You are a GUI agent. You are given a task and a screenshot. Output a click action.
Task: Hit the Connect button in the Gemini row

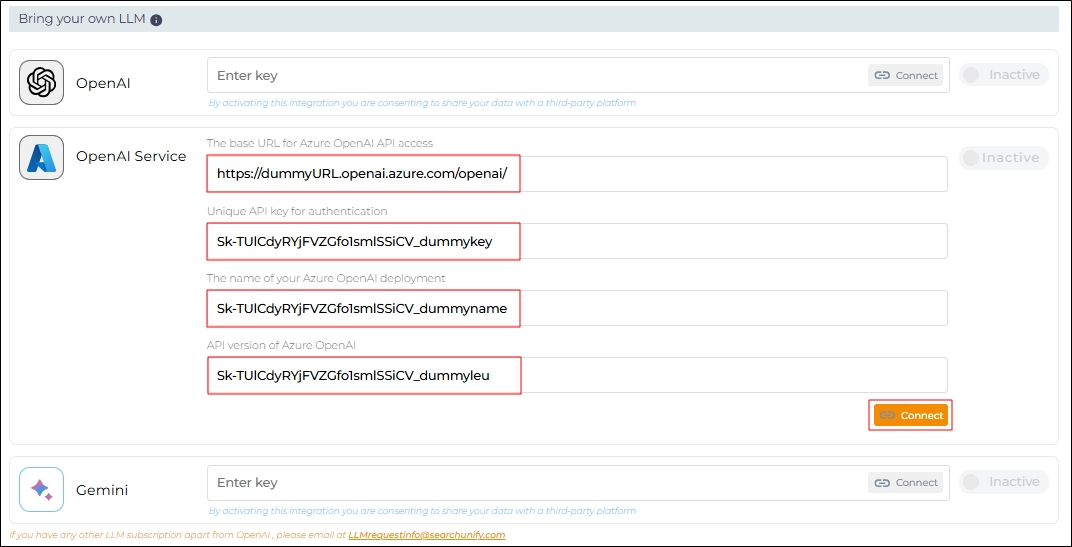906,482
